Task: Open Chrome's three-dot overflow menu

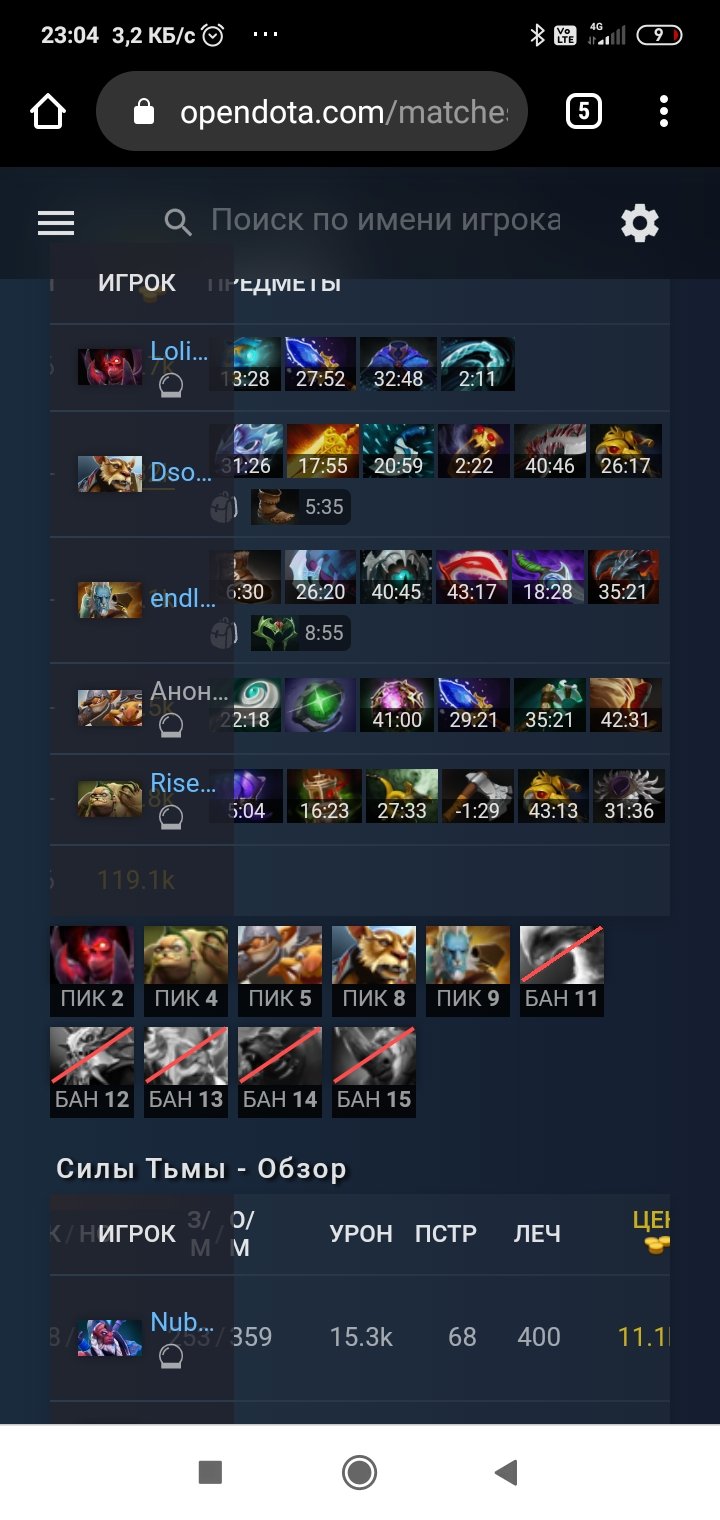Action: [664, 111]
